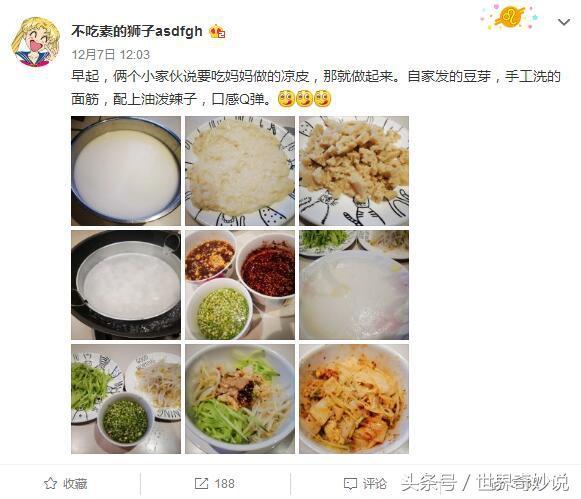Click the member crown badge beside username
This screenshot has height=499, width=581.
point(218,32)
